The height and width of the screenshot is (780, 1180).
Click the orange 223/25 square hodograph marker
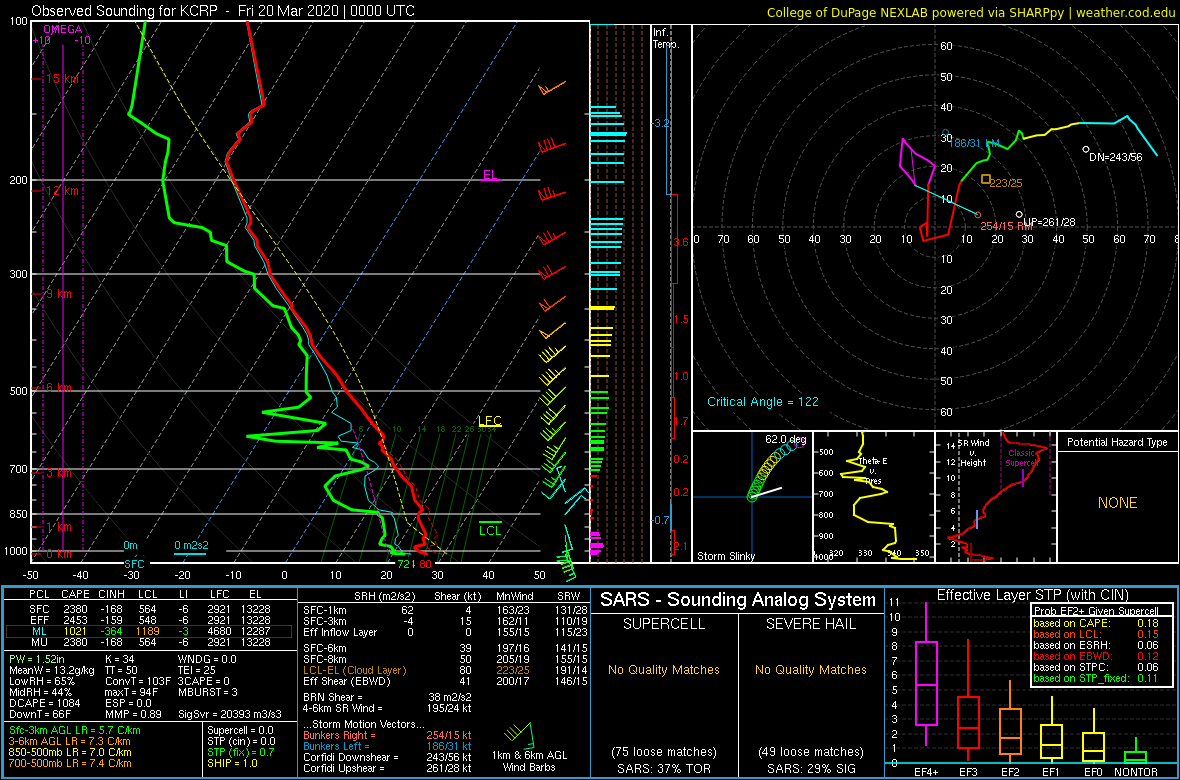click(x=987, y=179)
